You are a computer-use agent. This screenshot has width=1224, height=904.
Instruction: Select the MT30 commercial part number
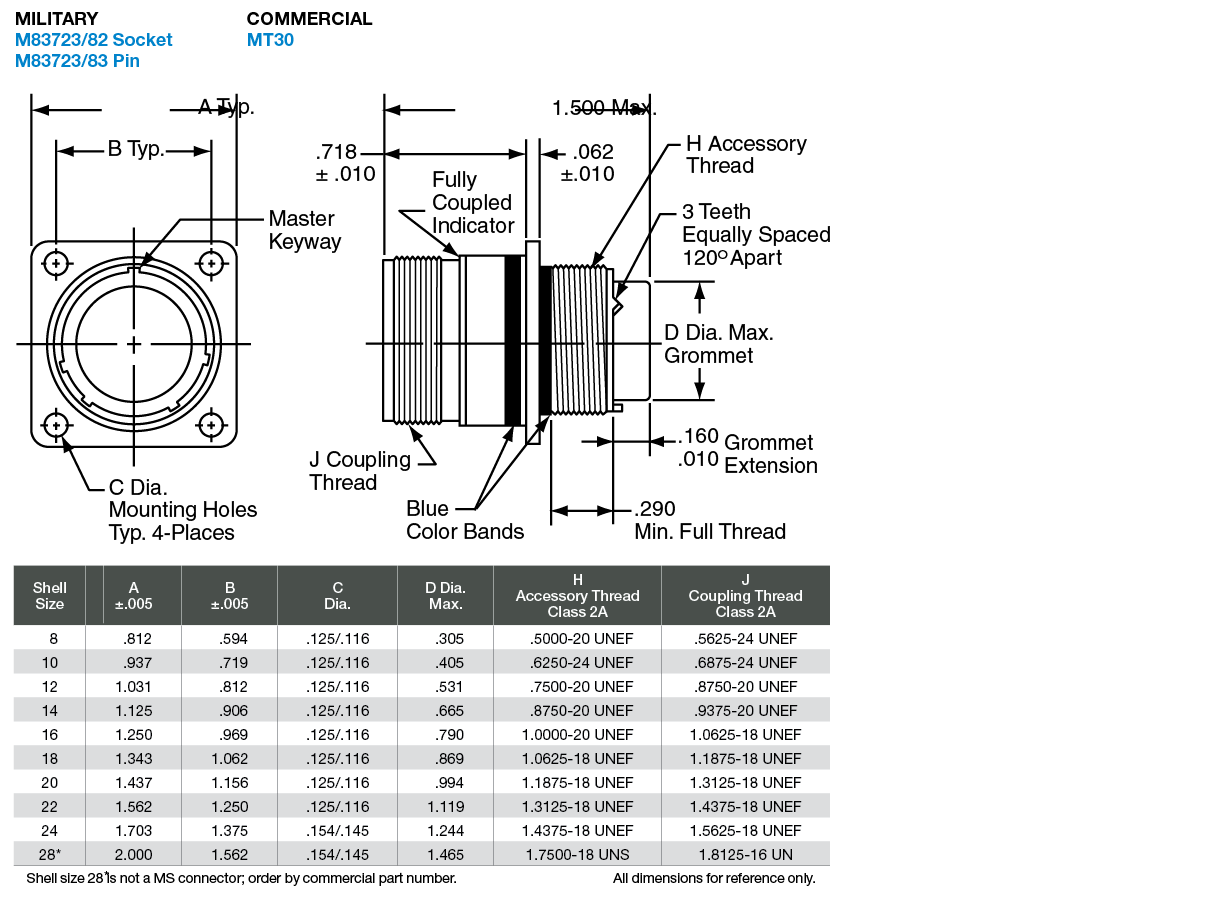(x=270, y=40)
